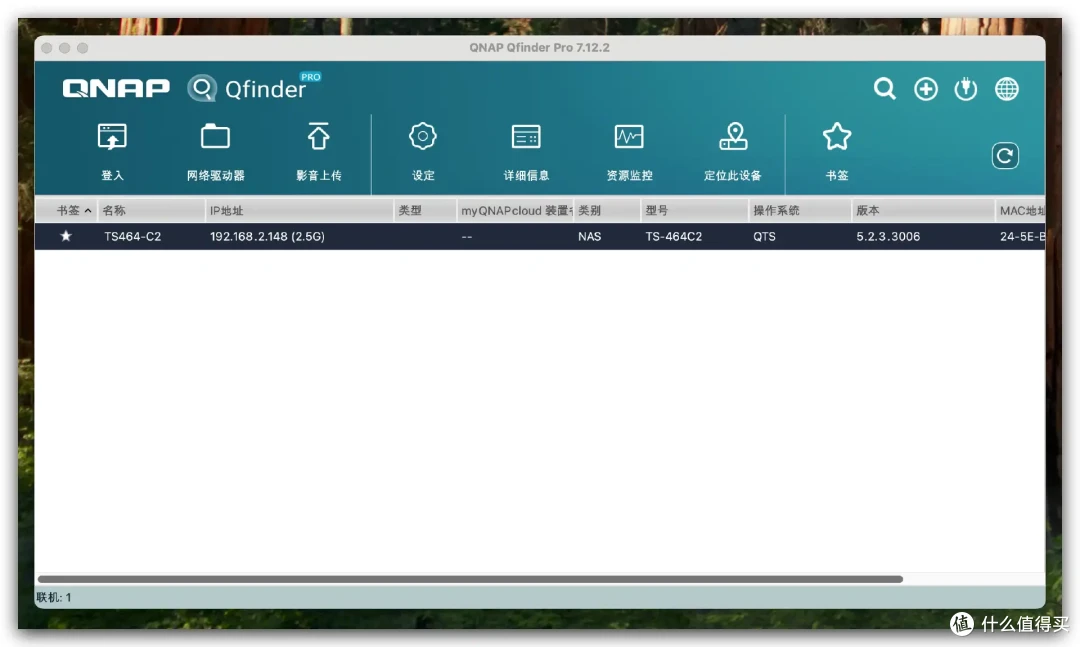Click the add device plus icon
The width and height of the screenshot is (1080, 647).
tap(926, 89)
